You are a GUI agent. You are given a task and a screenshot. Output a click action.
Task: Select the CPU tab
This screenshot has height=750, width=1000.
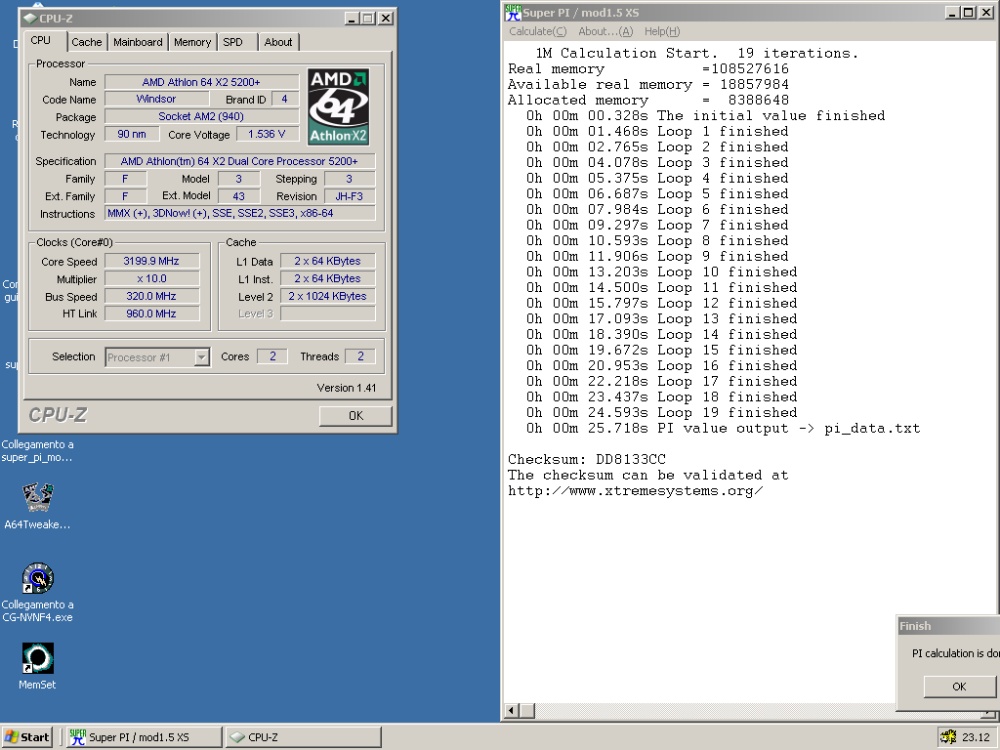coord(41,40)
